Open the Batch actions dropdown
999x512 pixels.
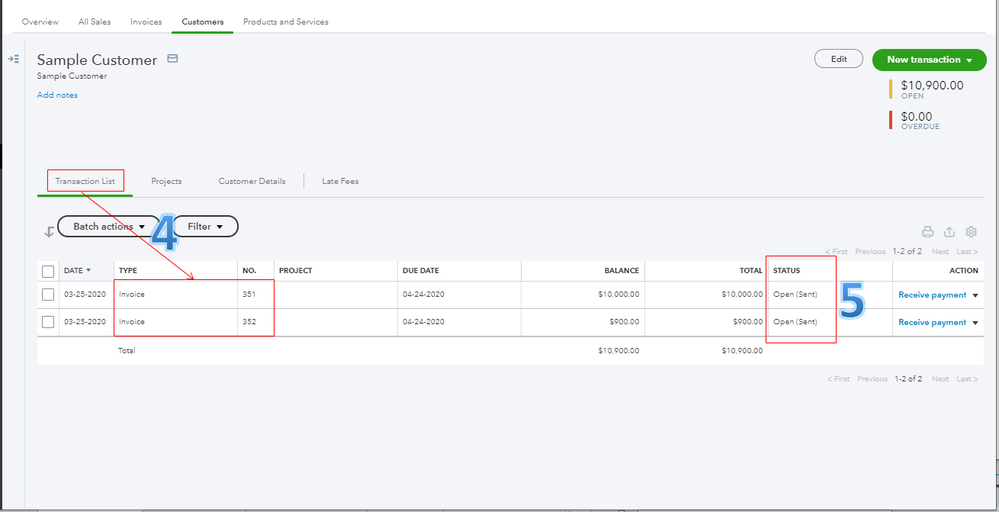[x=109, y=227]
